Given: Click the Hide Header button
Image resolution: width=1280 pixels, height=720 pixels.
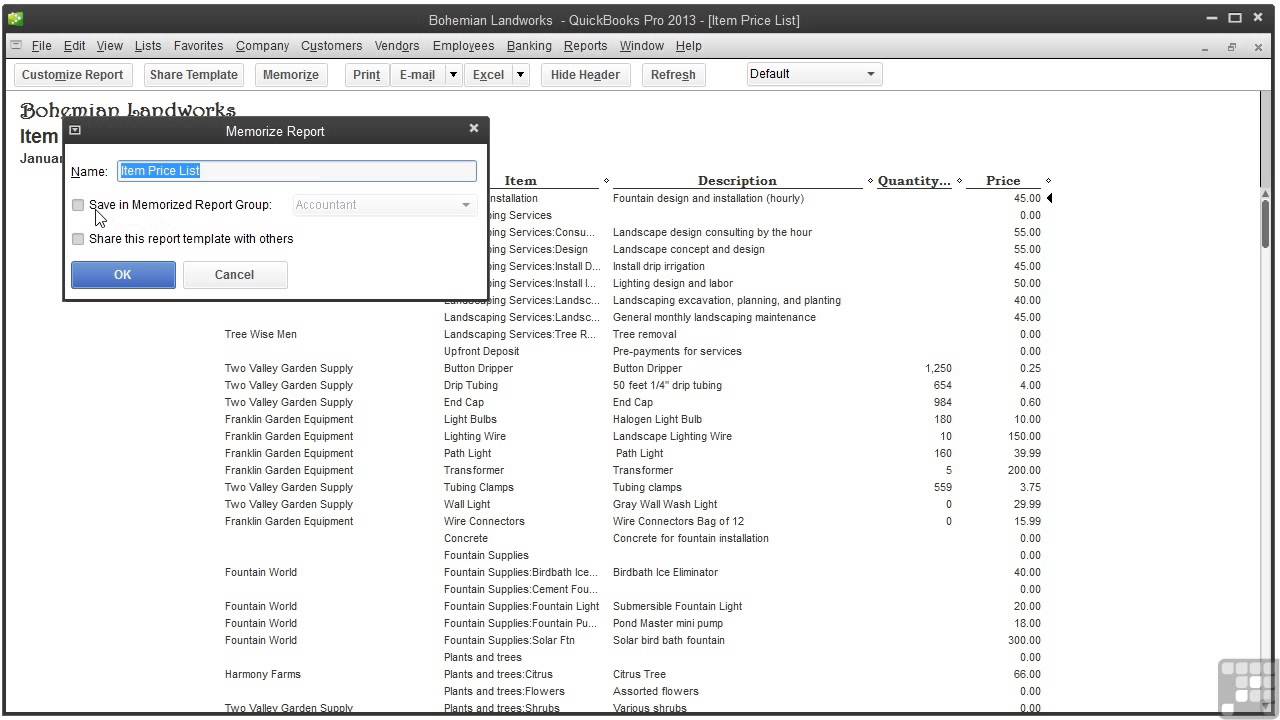Looking at the screenshot, I should click(585, 75).
